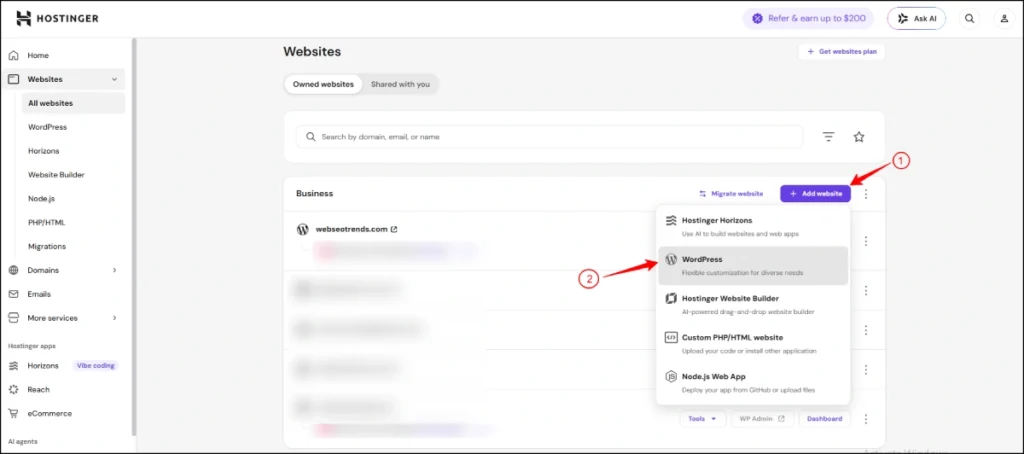Click the WP Admin button
The height and width of the screenshot is (454, 1024).
click(762, 419)
